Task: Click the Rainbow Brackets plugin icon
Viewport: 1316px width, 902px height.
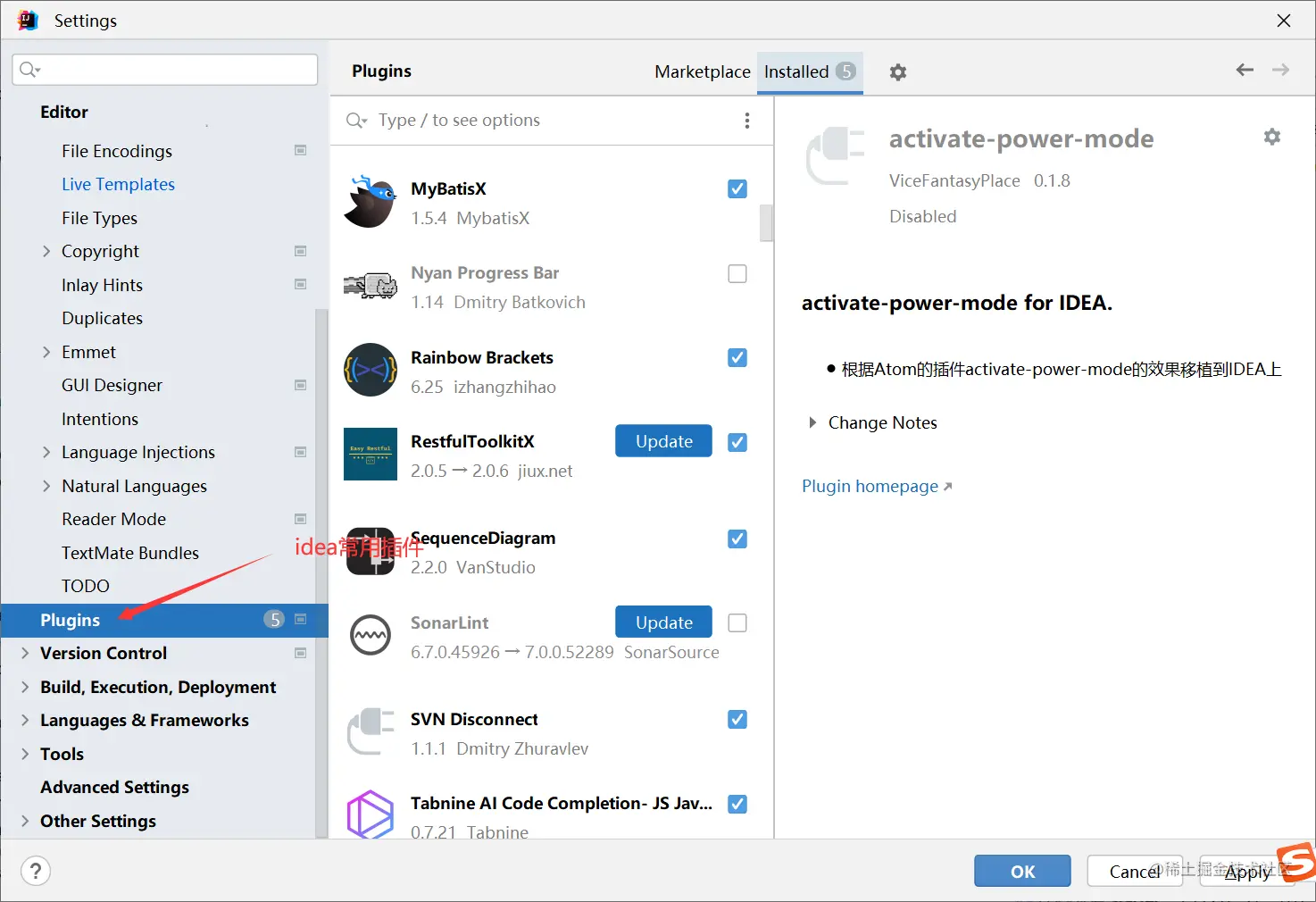Action: (x=371, y=370)
